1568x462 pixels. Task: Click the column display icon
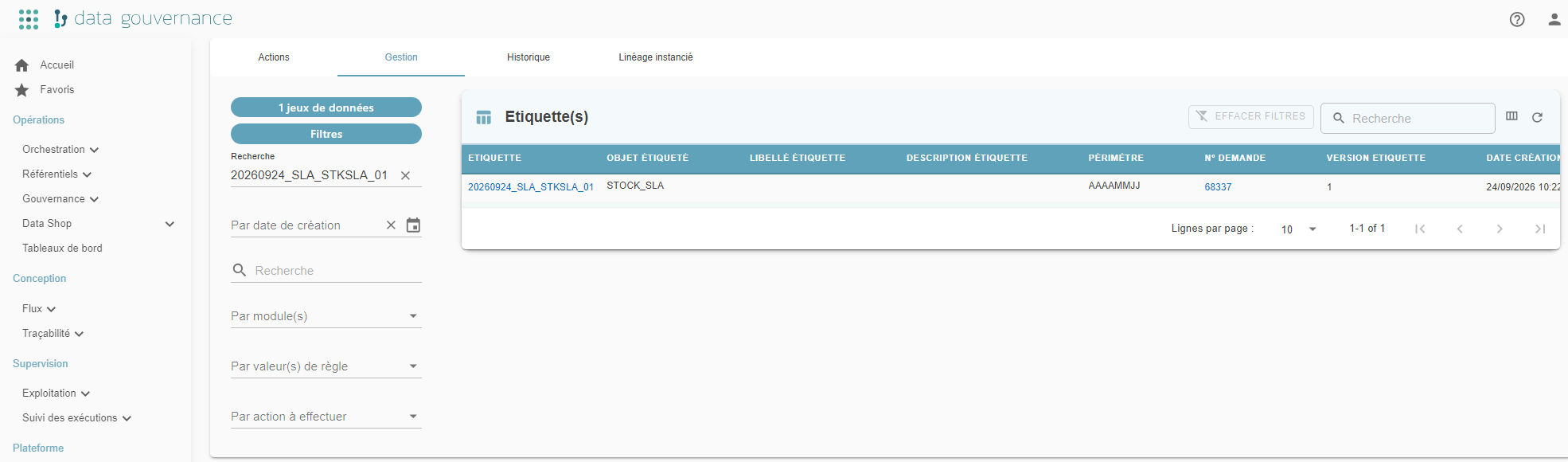[1511, 116]
